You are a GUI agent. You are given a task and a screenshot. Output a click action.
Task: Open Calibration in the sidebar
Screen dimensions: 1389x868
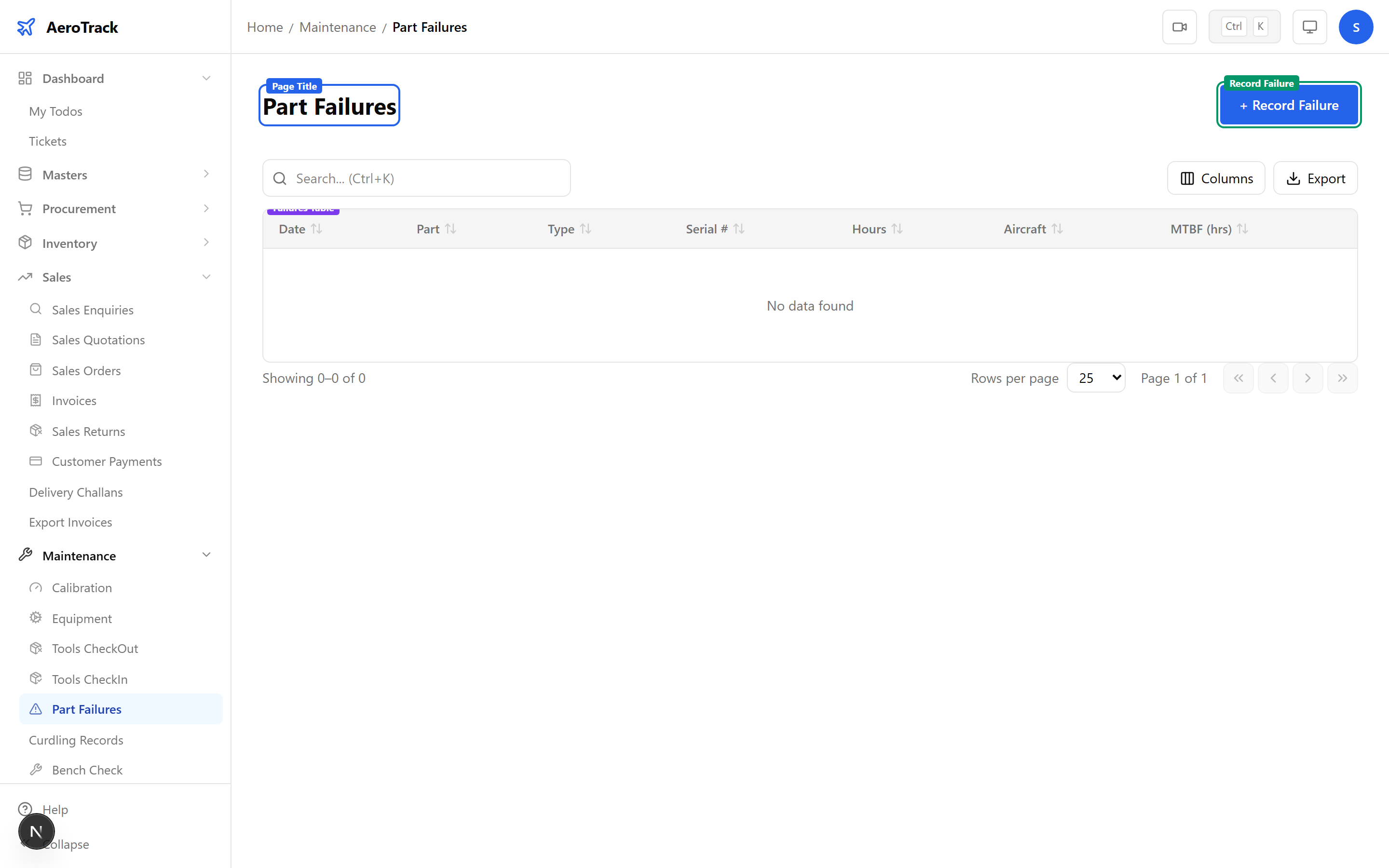82,588
